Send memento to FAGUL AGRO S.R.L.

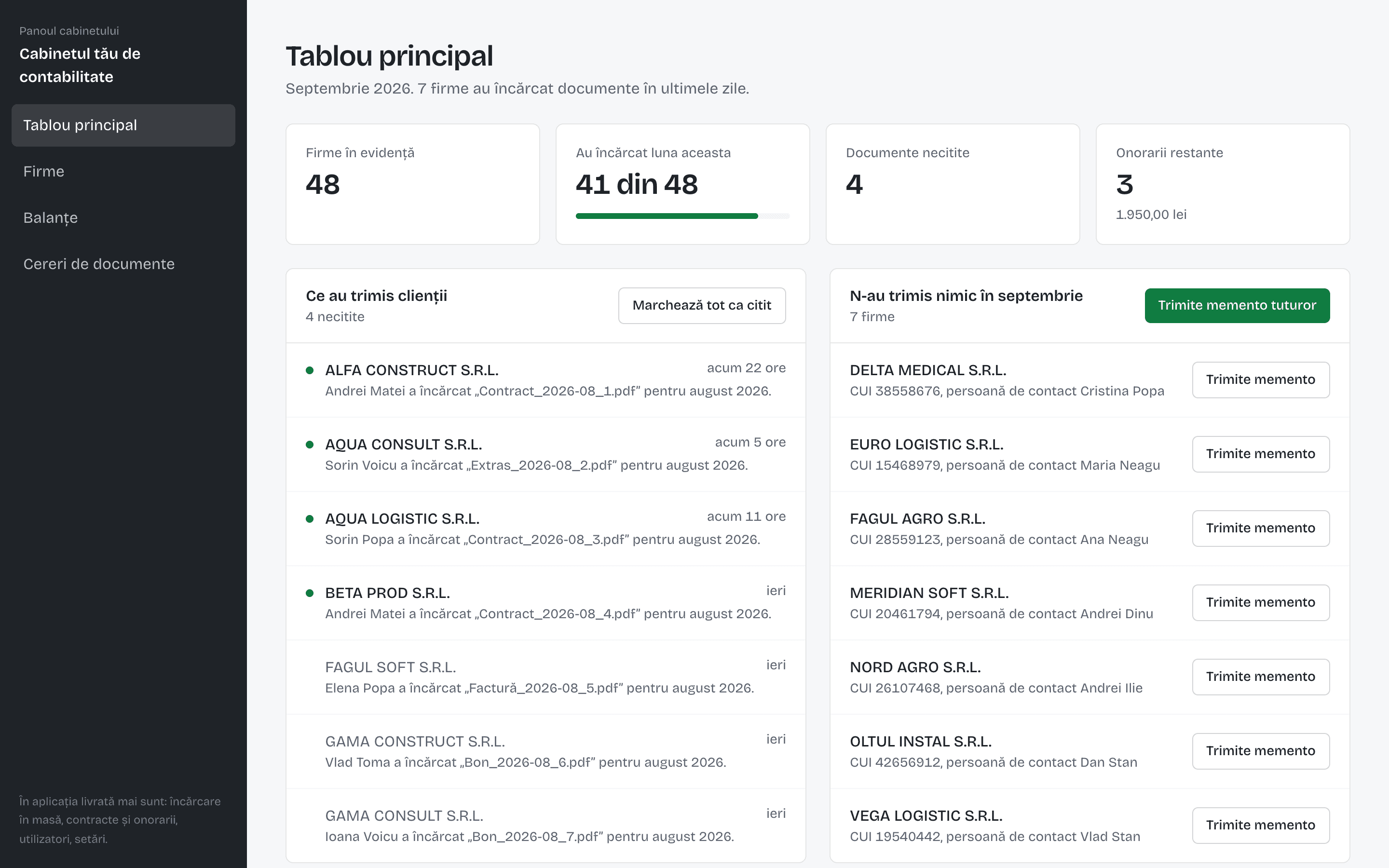click(1260, 528)
